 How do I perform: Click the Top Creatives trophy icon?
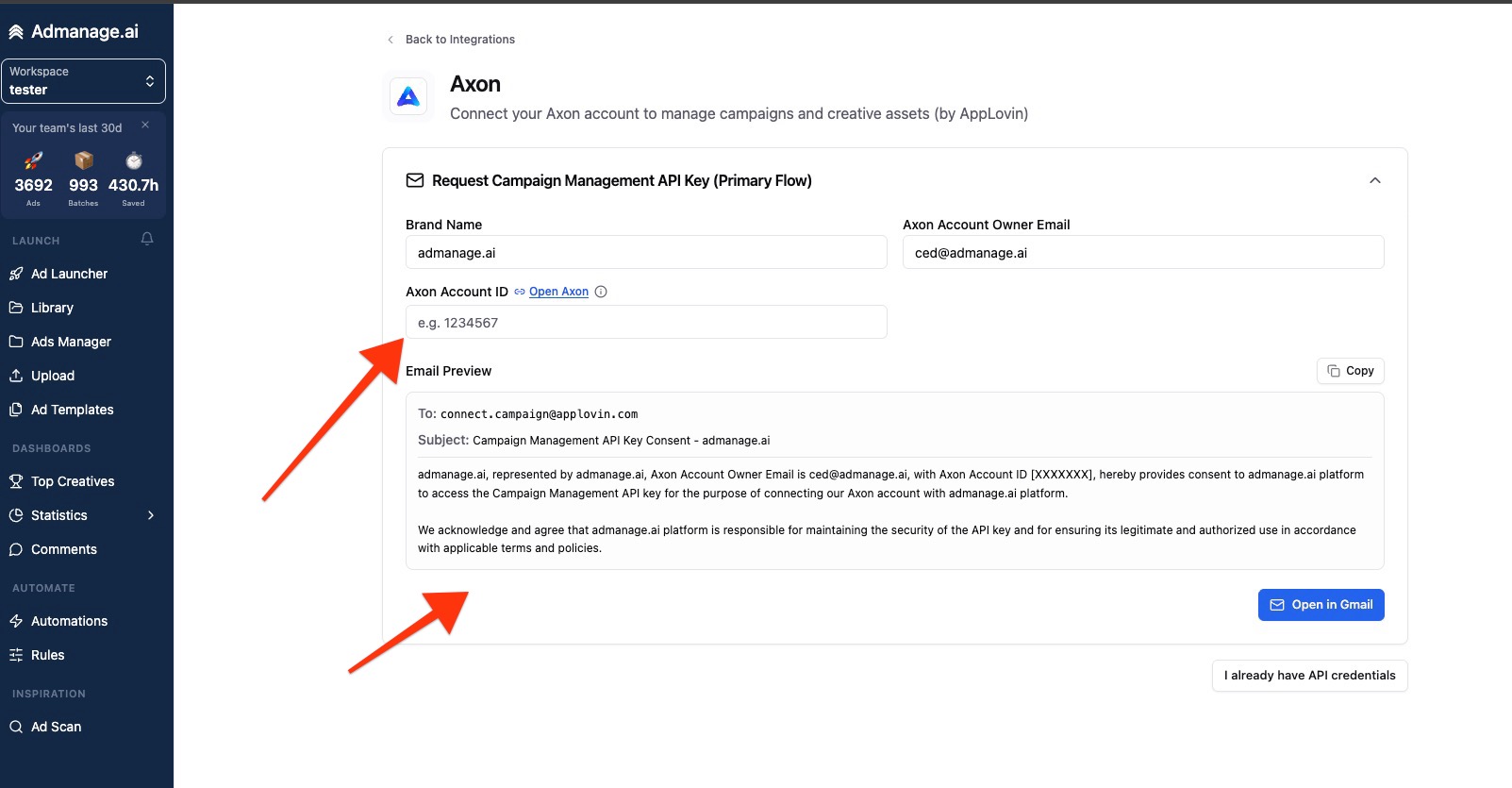(x=16, y=481)
